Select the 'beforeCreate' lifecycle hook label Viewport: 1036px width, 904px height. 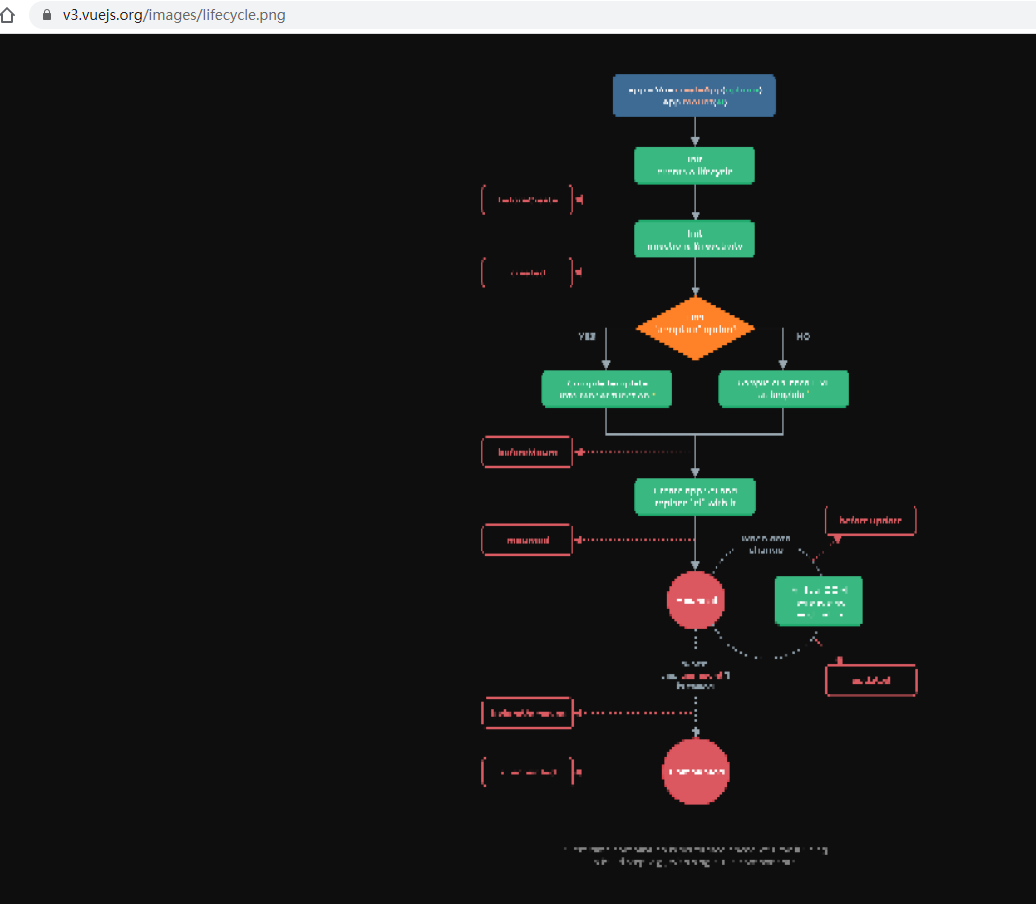[x=527, y=199]
